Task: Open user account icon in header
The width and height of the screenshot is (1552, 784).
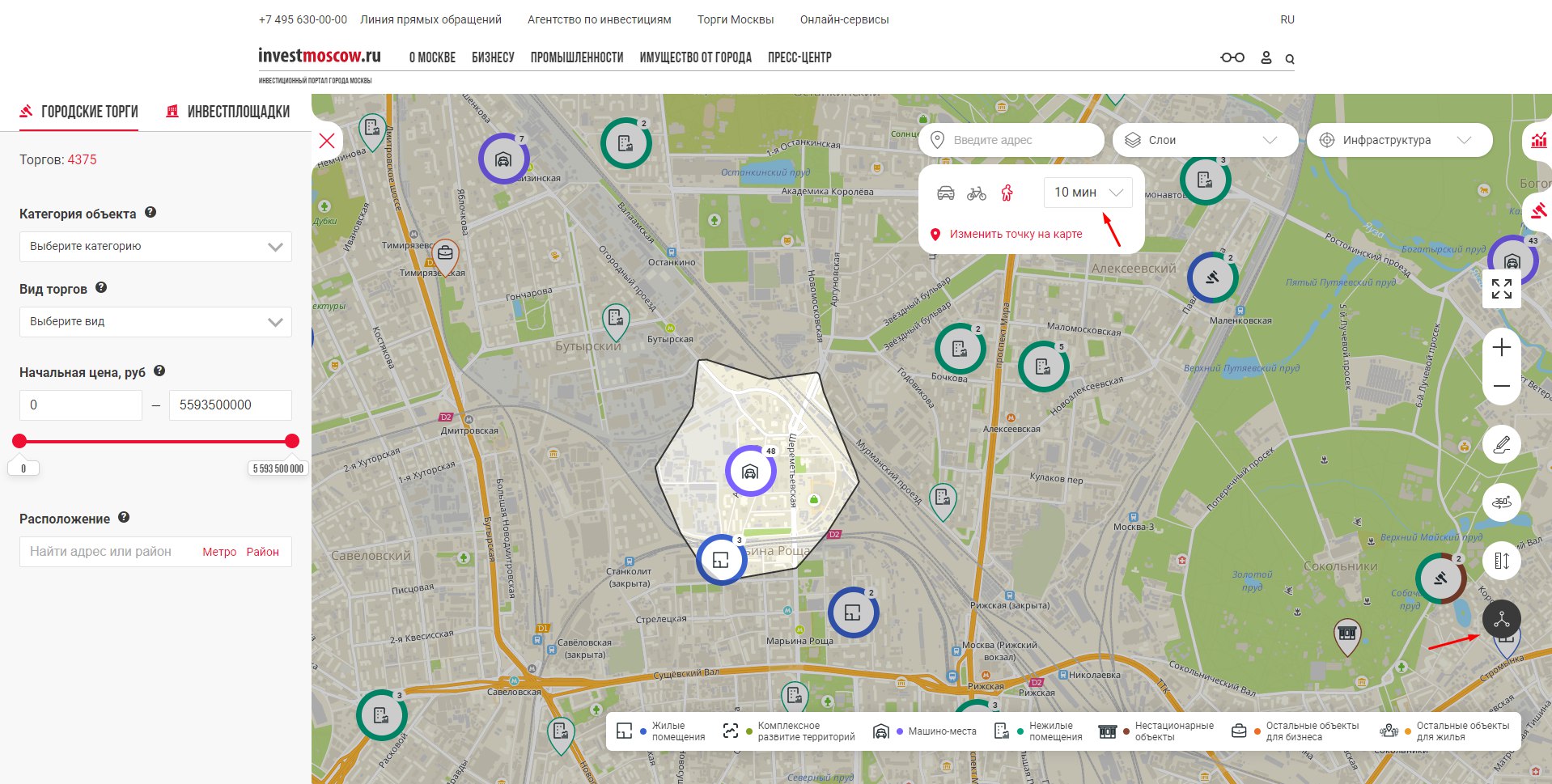Action: (1266, 57)
